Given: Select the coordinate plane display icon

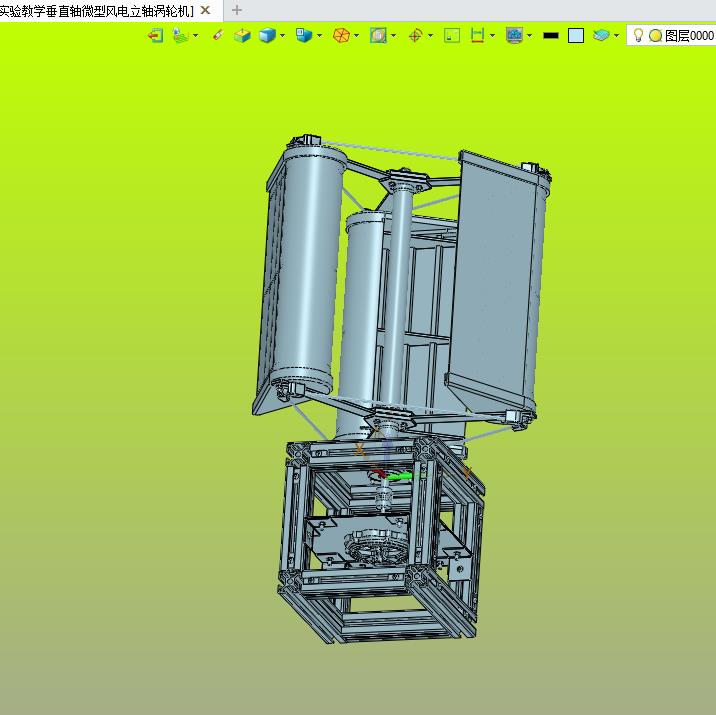Looking at the screenshot, I should (180, 35).
